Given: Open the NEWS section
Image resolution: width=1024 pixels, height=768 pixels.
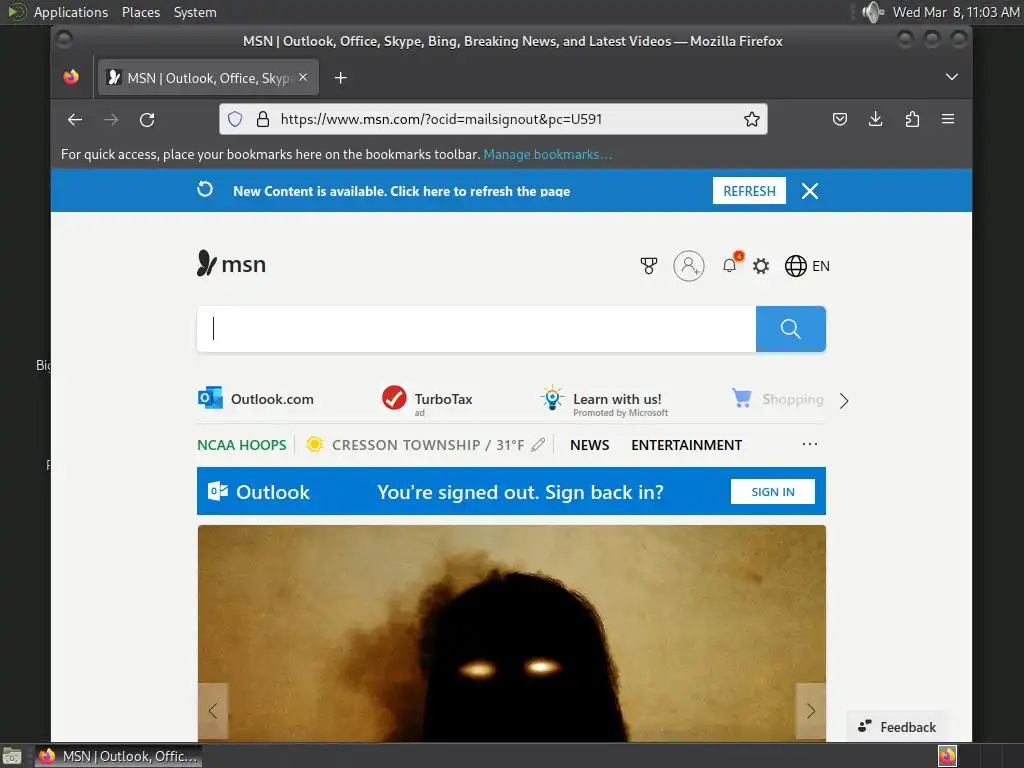Looking at the screenshot, I should (589, 445).
